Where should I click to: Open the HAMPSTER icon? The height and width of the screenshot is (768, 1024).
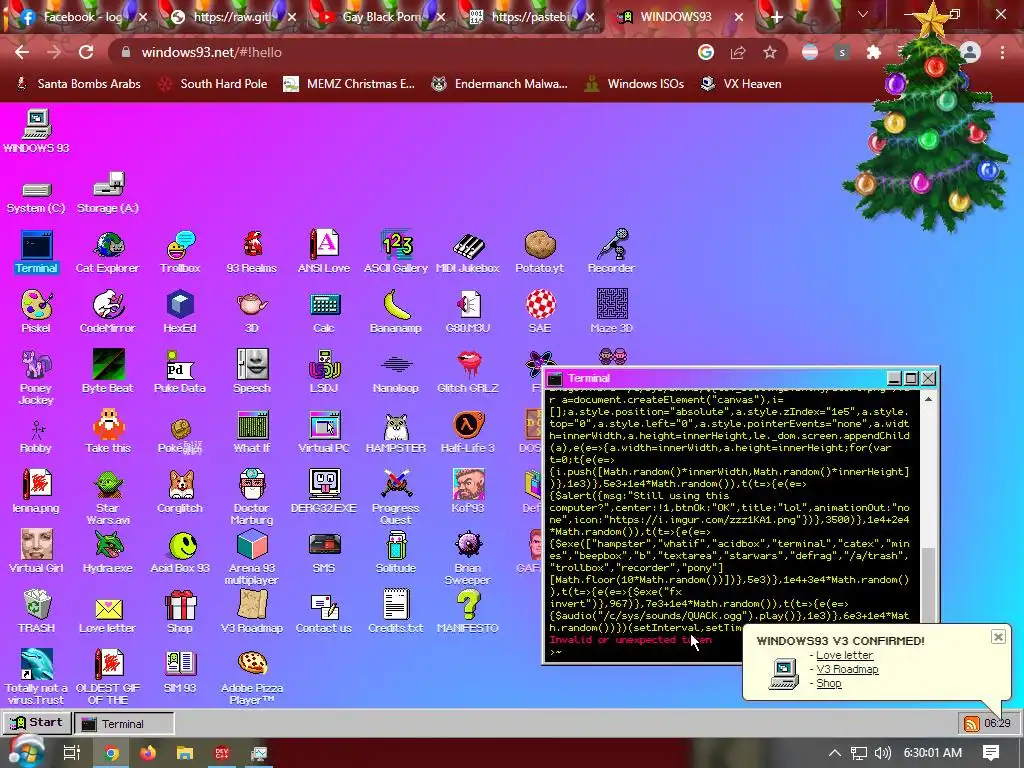pyautogui.click(x=396, y=432)
